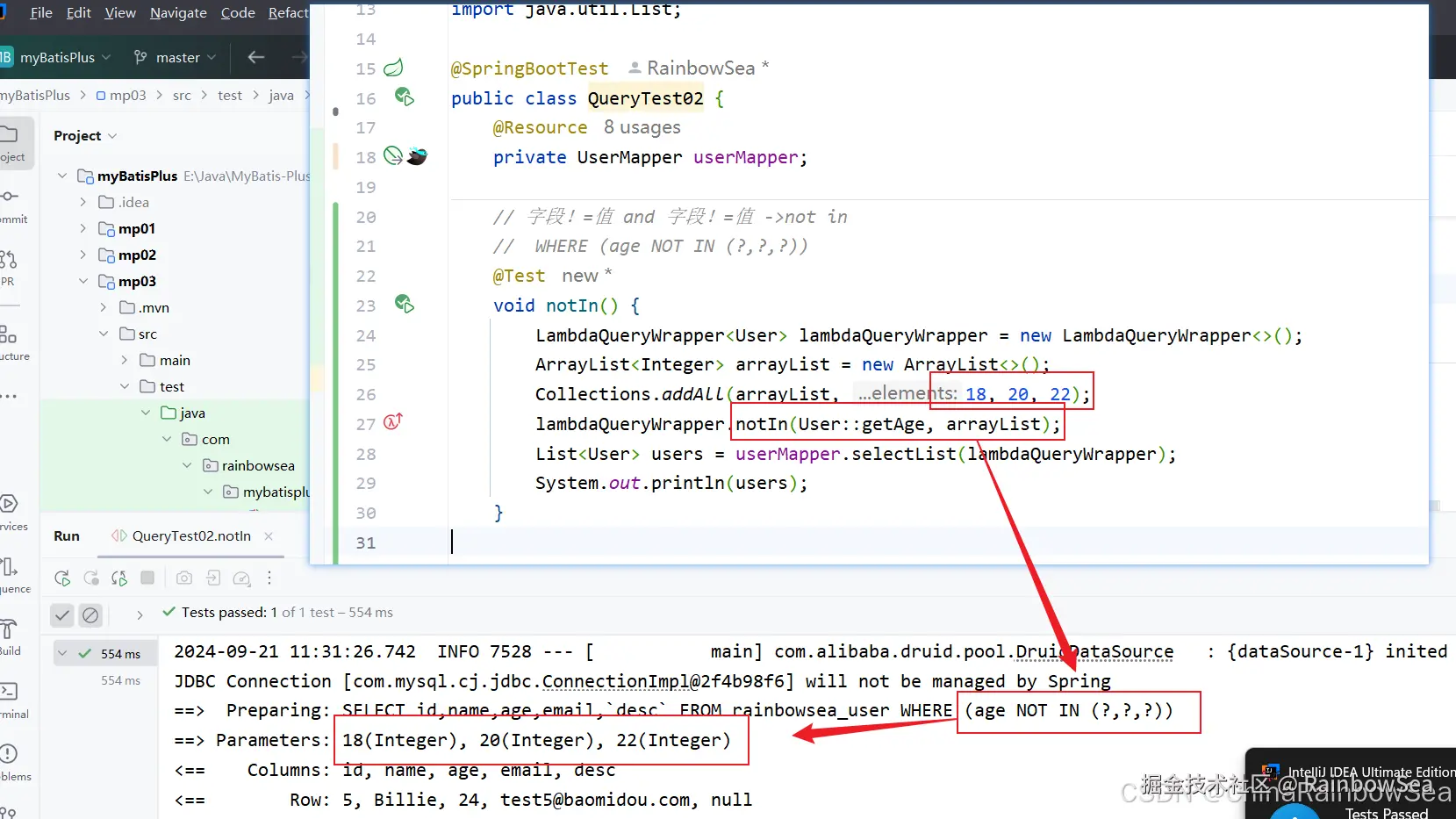The width and height of the screenshot is (1456, 819).
Task: Open the File menu
Action: pos(41,12)
